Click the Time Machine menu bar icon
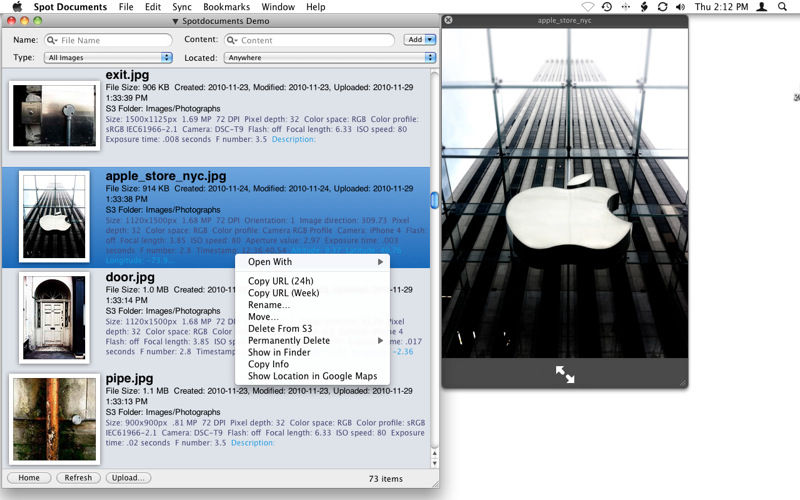 click(607, 7)
